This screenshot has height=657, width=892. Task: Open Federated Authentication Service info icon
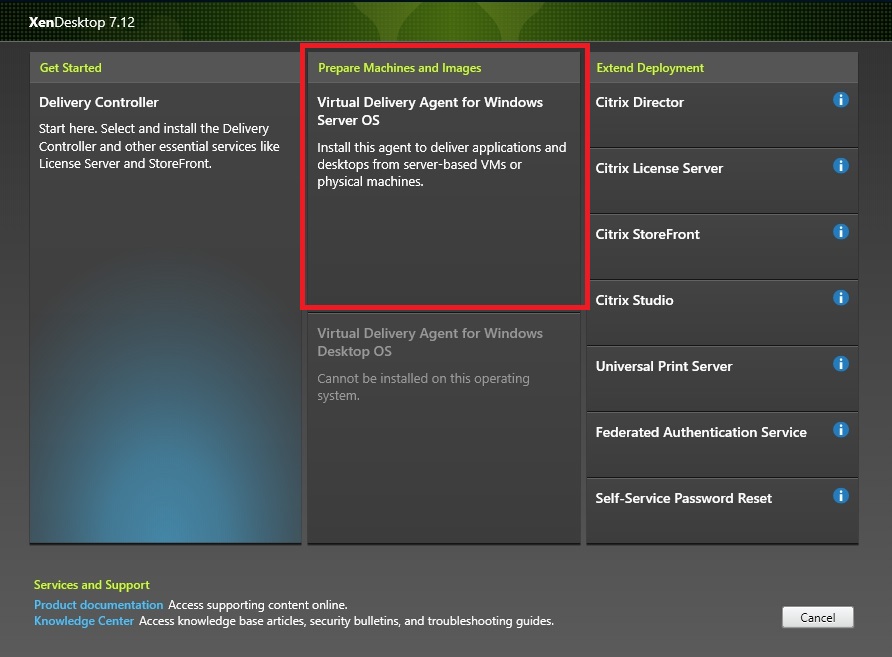[x=841, y=430]
